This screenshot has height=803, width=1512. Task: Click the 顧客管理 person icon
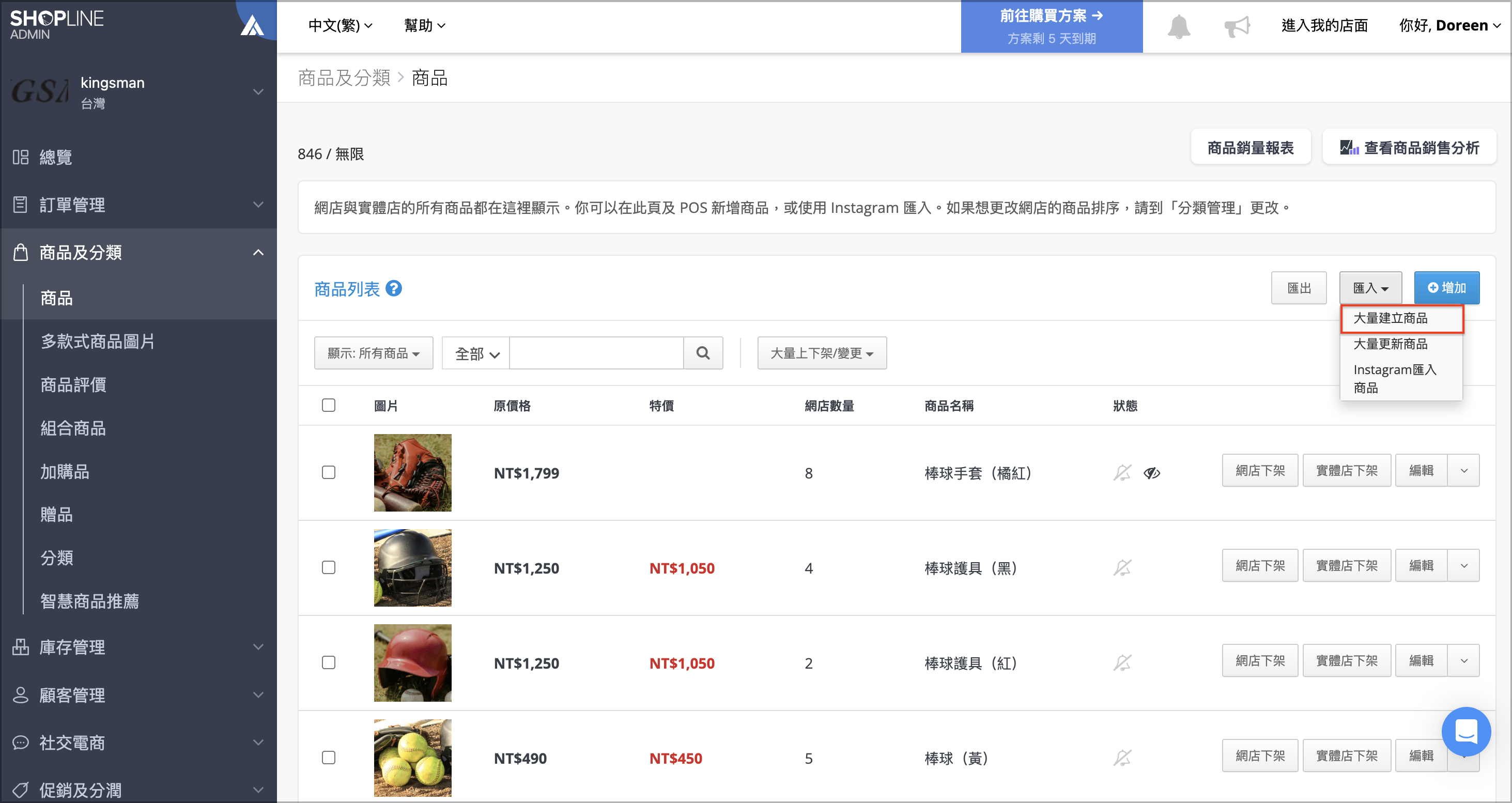(x=21, y=694)
